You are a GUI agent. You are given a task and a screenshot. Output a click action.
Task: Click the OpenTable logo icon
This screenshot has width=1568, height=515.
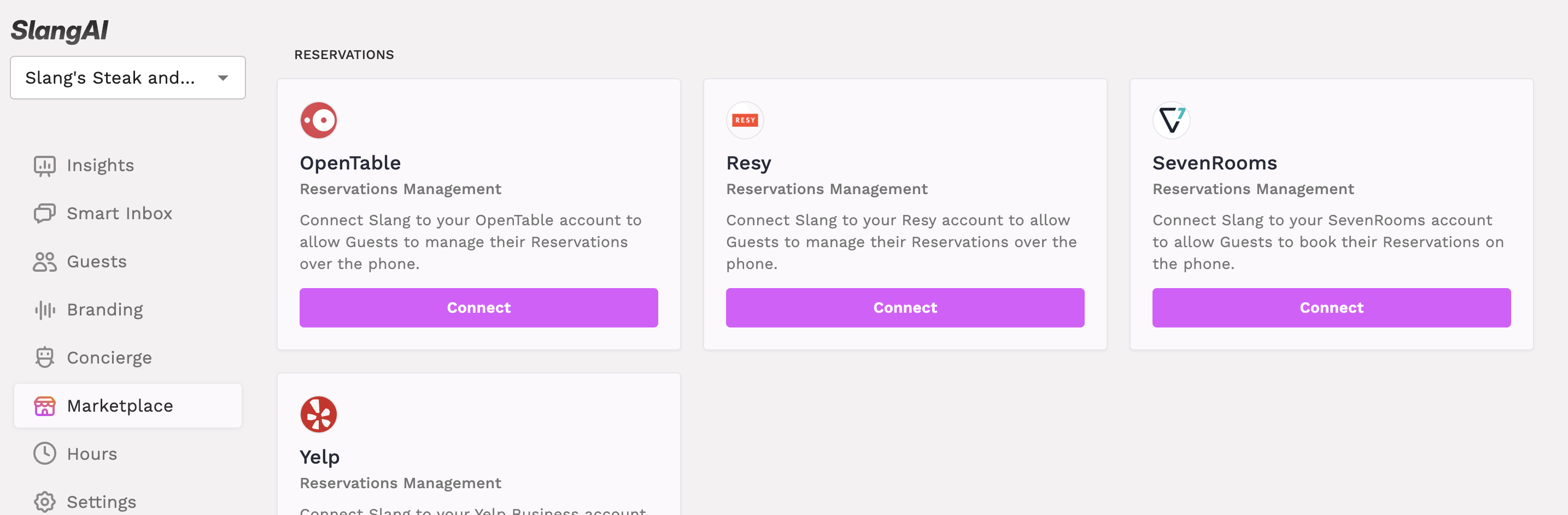click(318, 120)
